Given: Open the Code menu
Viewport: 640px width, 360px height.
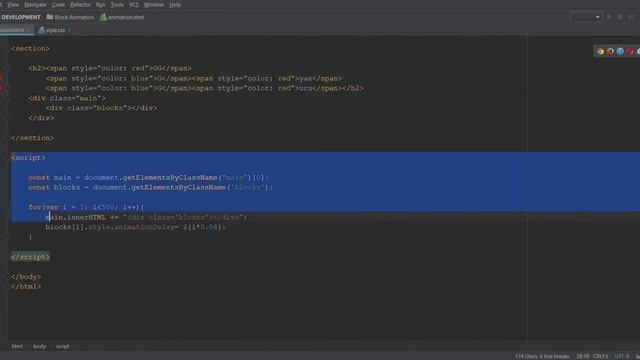Looking at the screenshot, I should 58,5.
